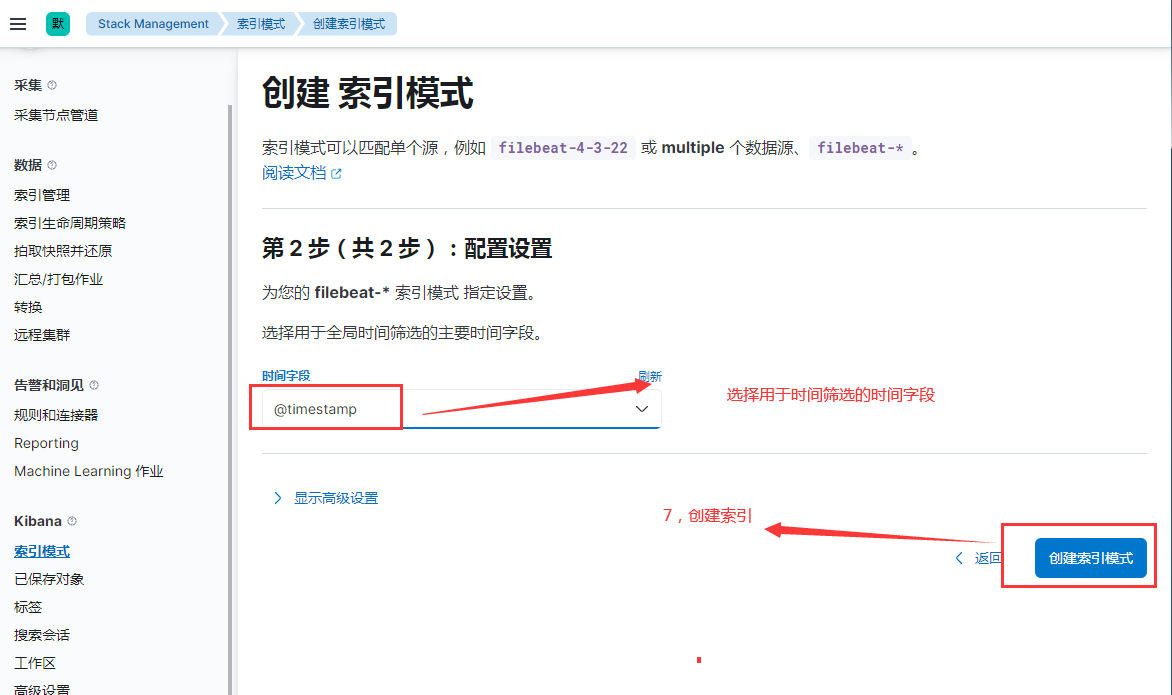The height and width of the screenshot is (695, 1172).
Task: Click the help icon next to 告警和洞见
Action: click(92, 384)
